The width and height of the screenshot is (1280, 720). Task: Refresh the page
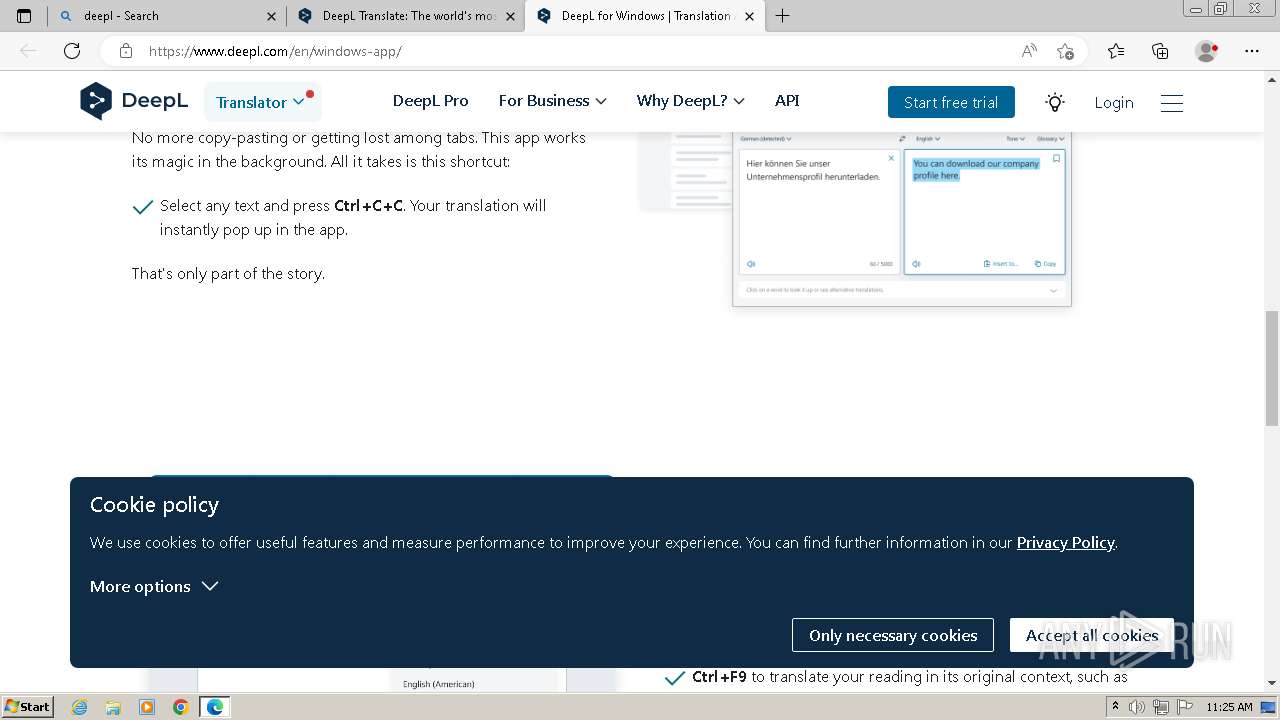pos(72,51)
